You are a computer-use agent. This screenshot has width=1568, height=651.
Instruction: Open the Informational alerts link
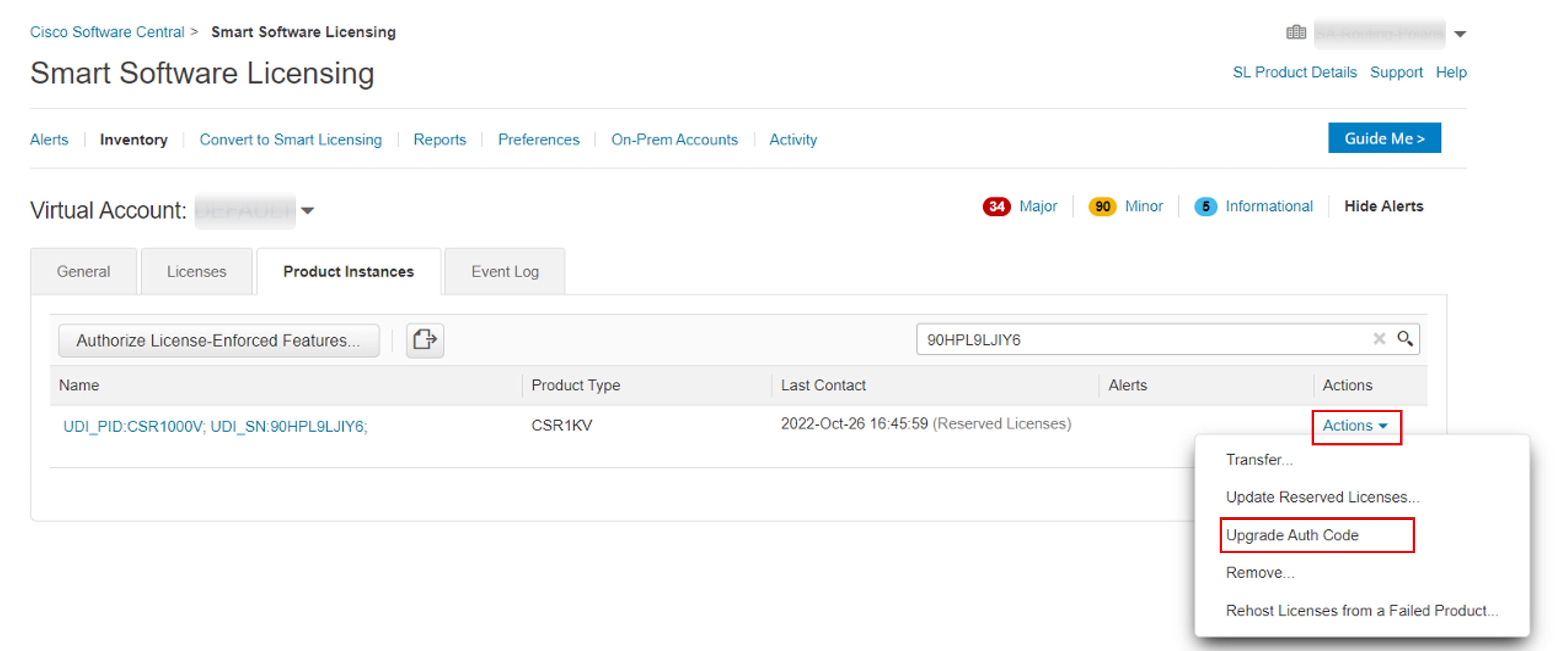point(1269,206)
